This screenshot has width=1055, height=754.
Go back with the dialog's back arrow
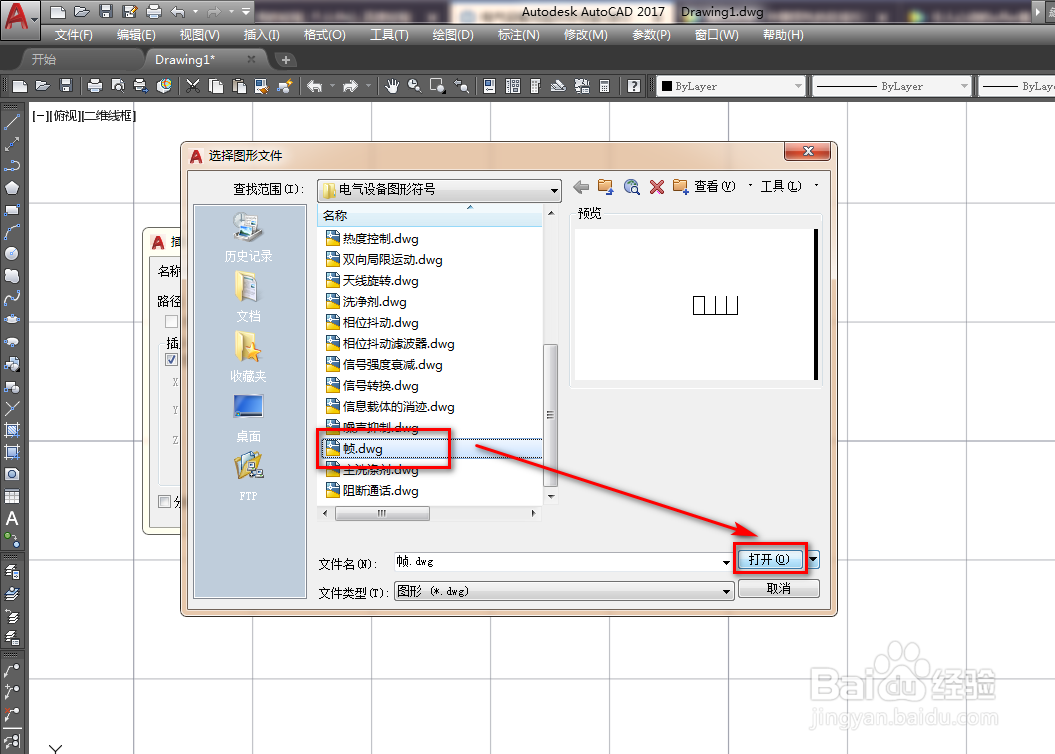[581, 187]
